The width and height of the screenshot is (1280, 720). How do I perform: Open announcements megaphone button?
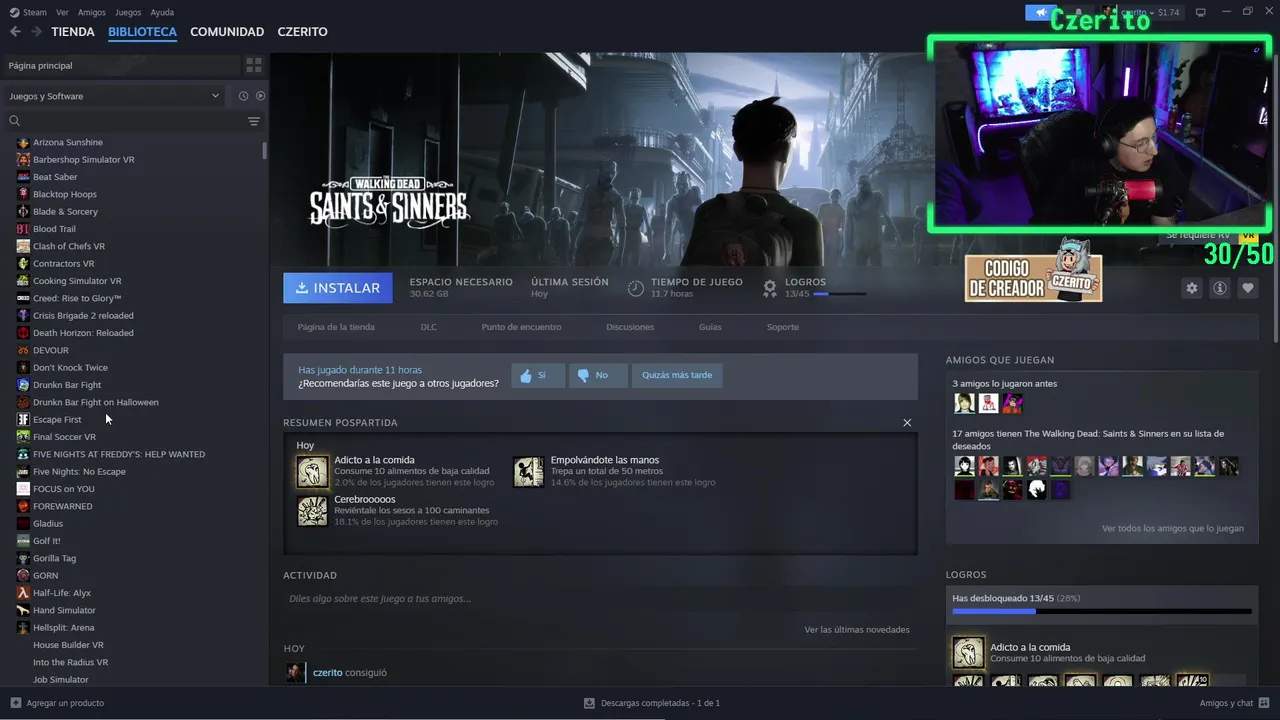click(x=1041, y=12)
